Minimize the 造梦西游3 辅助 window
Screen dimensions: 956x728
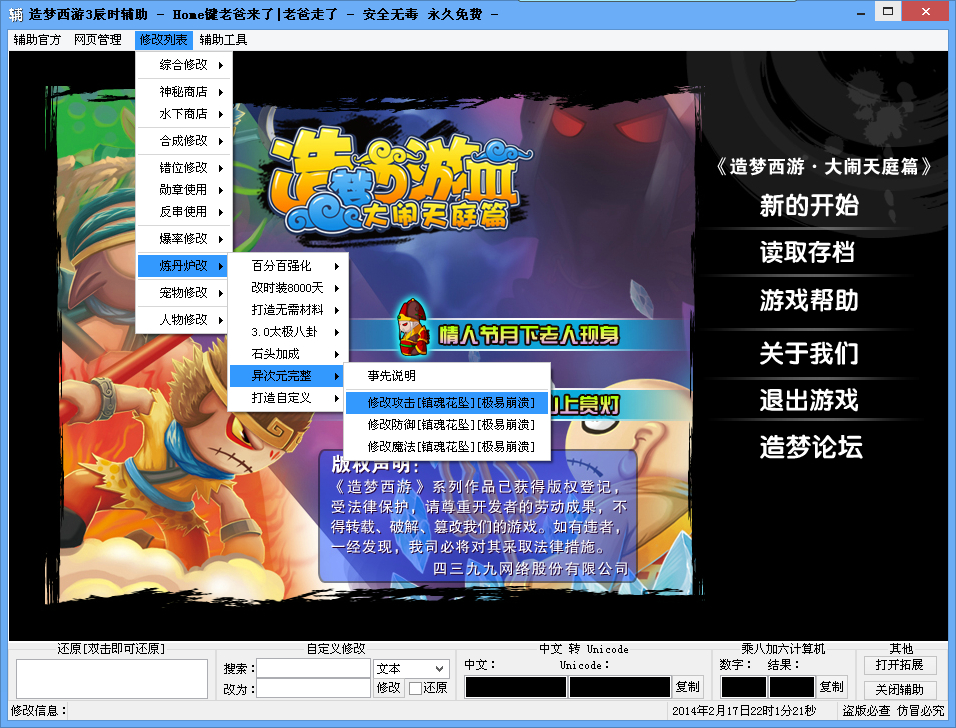pyautogui.click(x=861, y=12)
